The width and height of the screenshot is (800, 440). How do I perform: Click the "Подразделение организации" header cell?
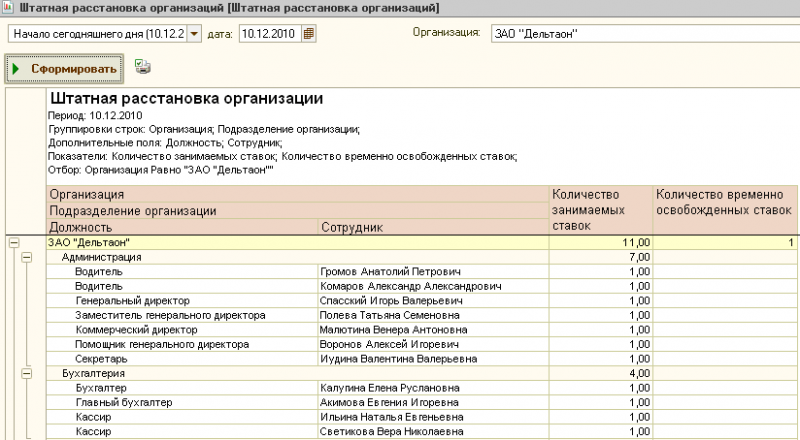click(x=298, y=211)
